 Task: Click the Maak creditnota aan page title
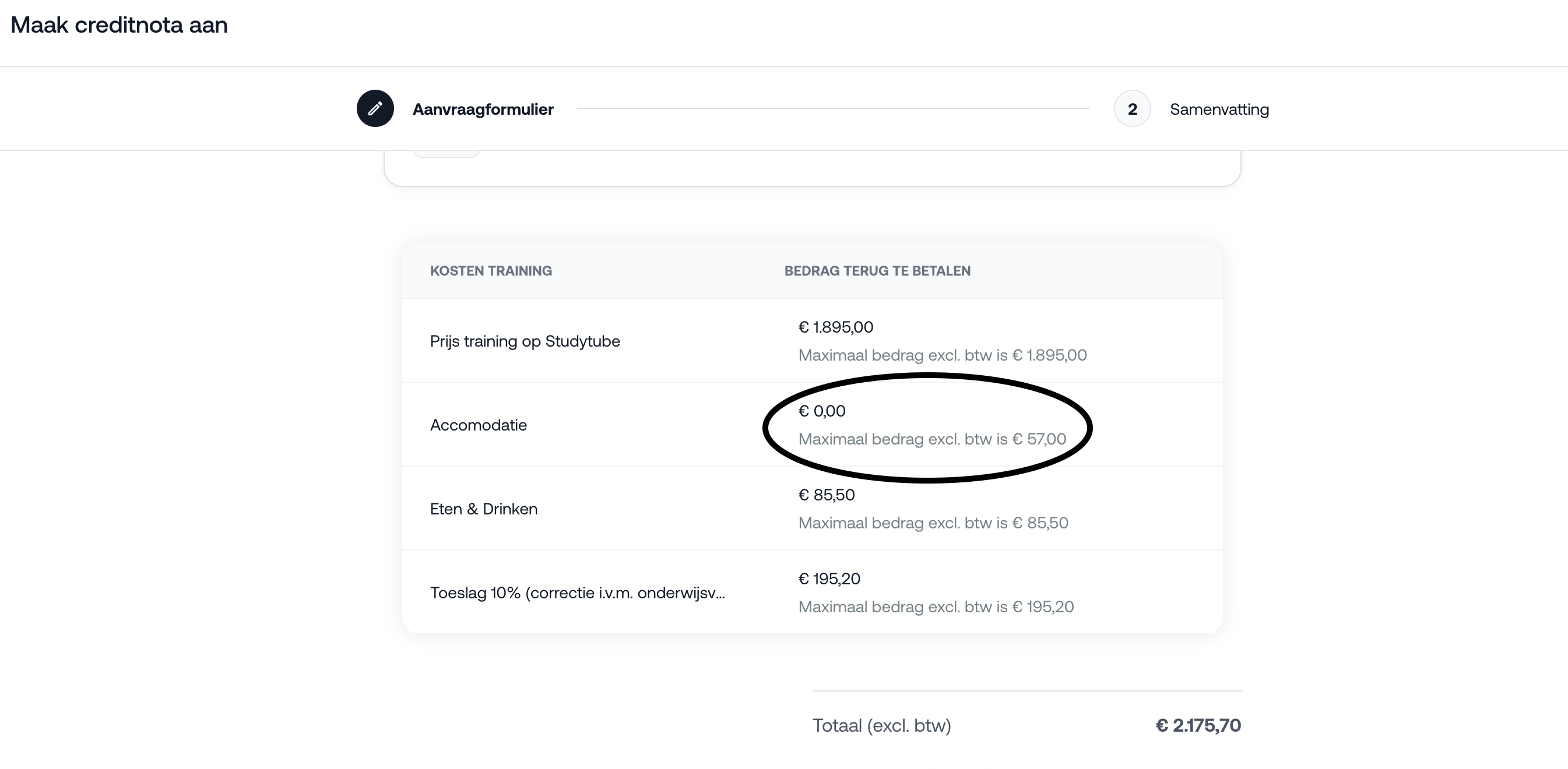[119, 25]
